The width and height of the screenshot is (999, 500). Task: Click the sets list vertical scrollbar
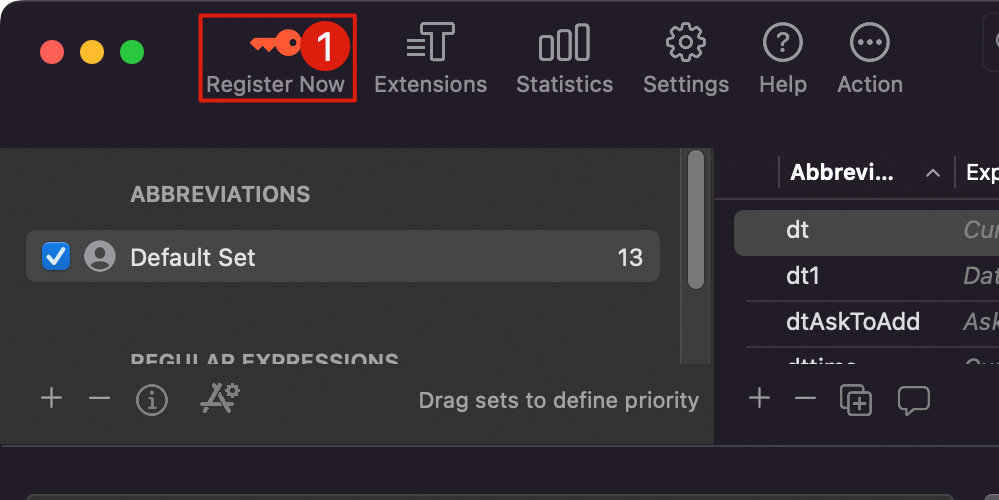tap(696, 220)
